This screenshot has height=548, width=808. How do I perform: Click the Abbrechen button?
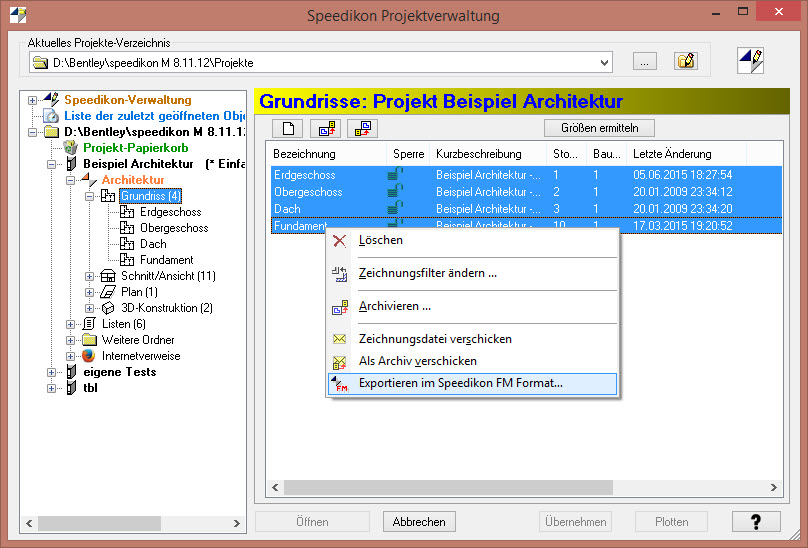click(x=419, y=522)
